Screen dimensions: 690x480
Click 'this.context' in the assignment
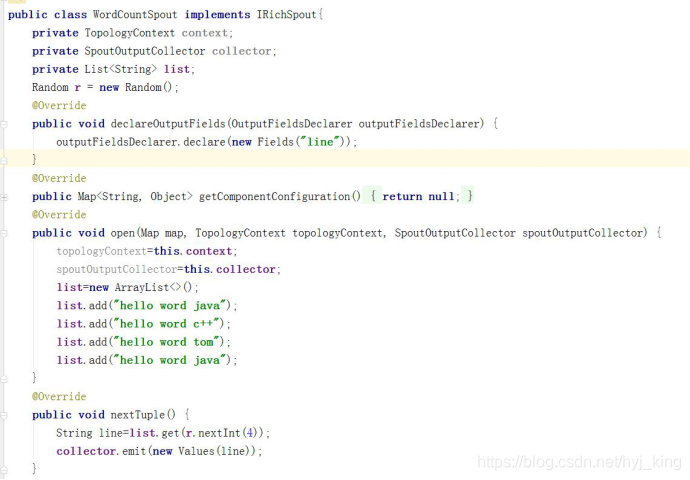193,251
